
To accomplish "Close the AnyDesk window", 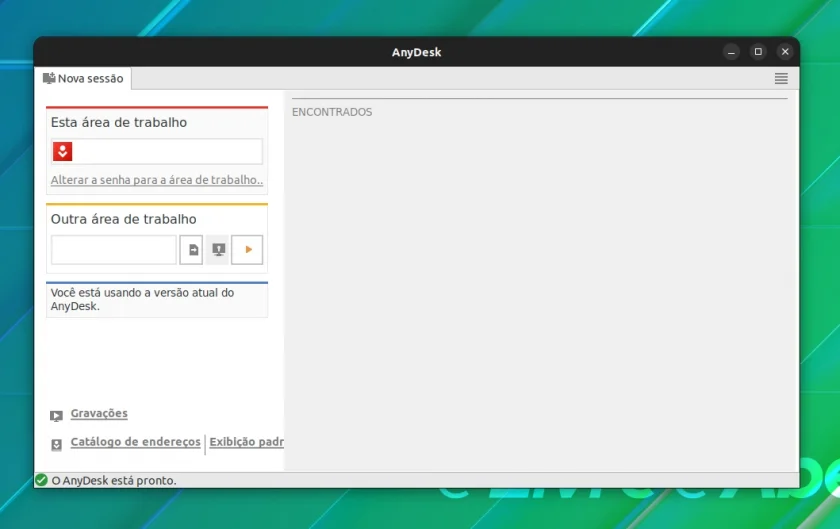I will [785, 52].
